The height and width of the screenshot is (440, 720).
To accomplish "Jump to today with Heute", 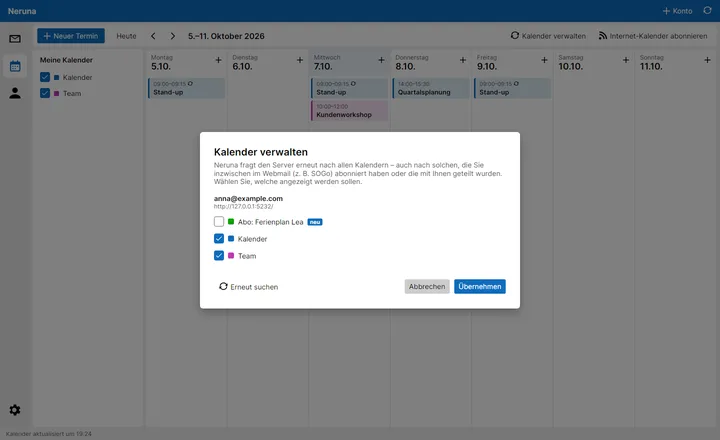I will pos(126,36).
